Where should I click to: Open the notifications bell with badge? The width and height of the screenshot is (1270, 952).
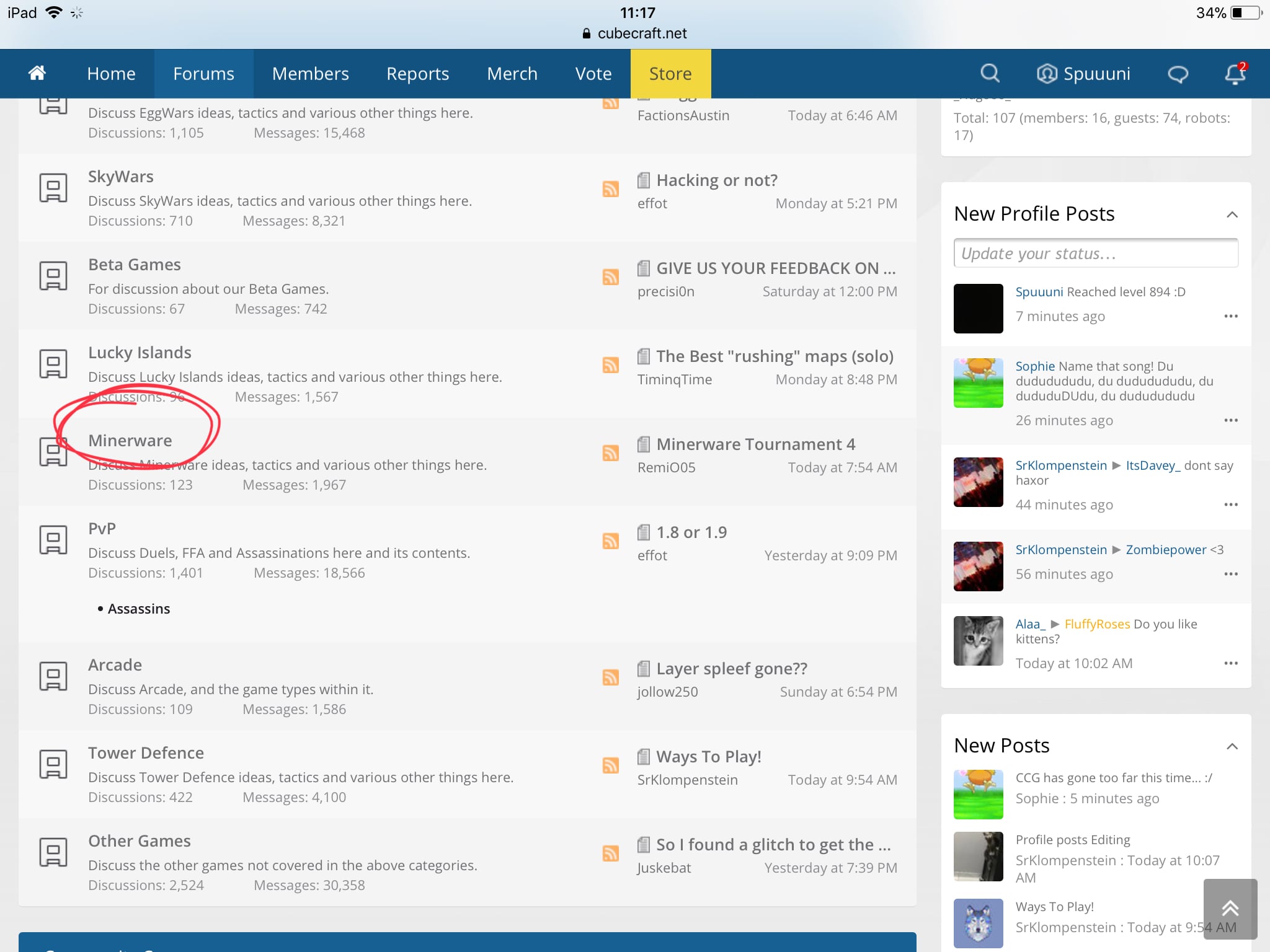[x=1235, y=74]
